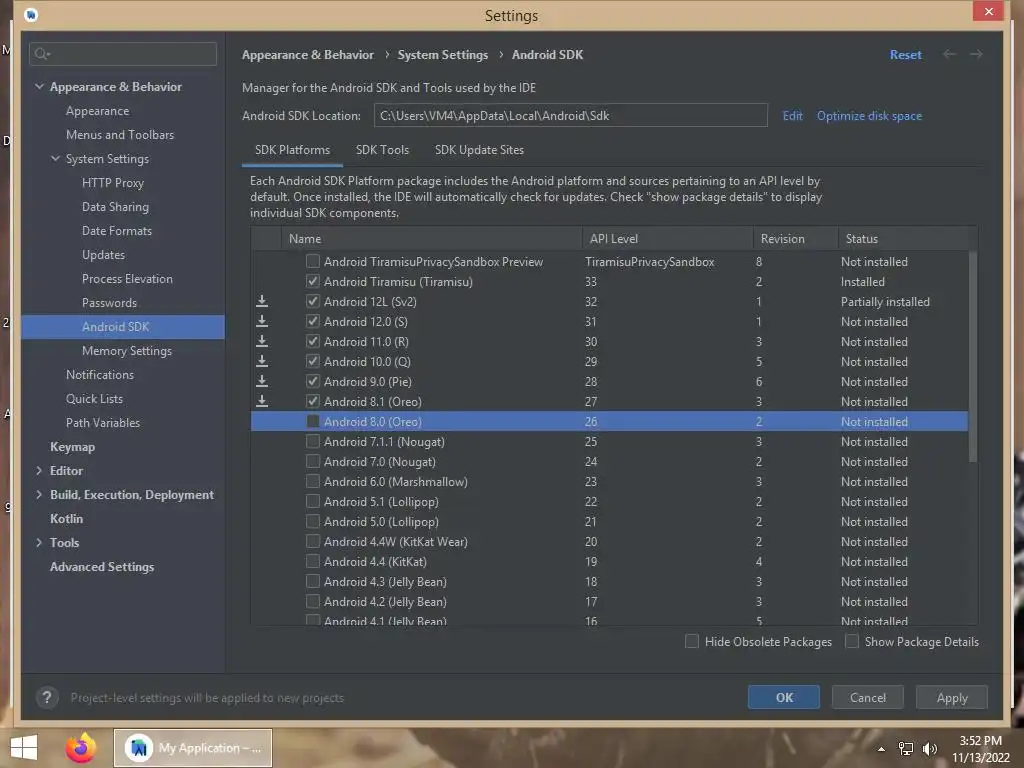Open the Windows Start menu
1024x768 pixels.
[x=24, y=748]
